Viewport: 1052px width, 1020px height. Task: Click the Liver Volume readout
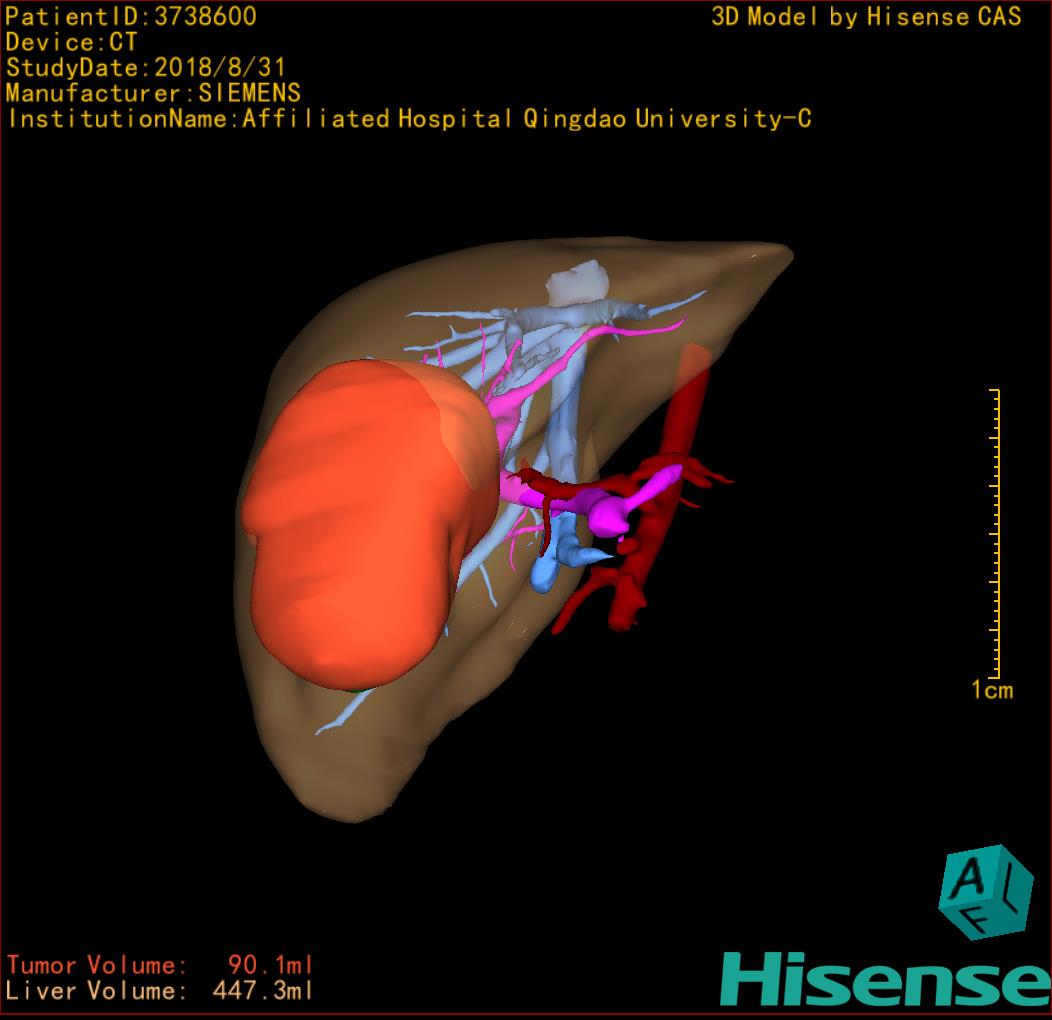pos(160,991)
